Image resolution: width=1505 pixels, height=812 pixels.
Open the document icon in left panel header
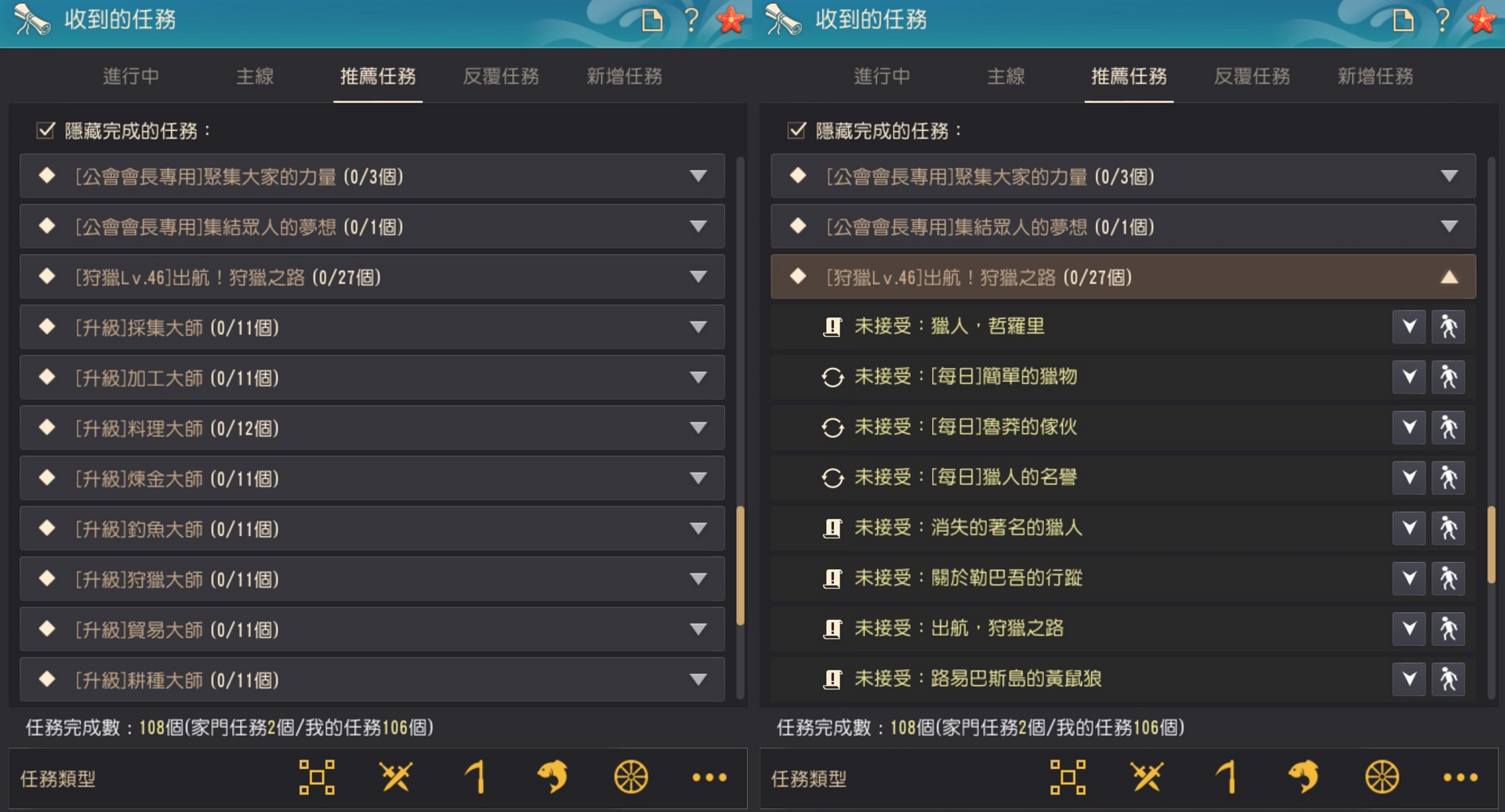tap(652, 20)
